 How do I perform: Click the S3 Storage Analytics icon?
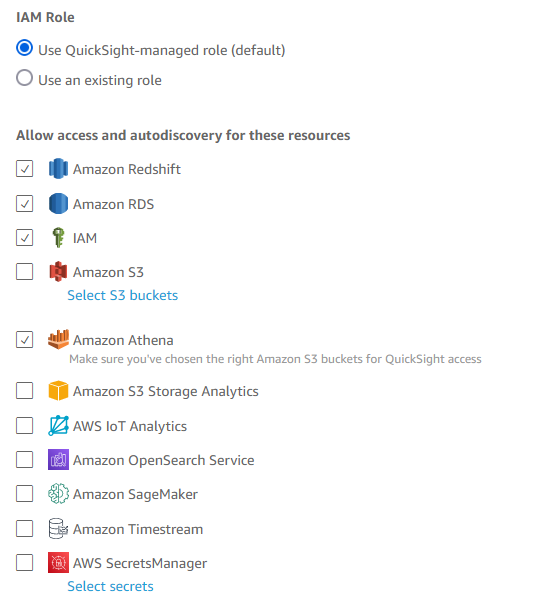pos(58,390)
